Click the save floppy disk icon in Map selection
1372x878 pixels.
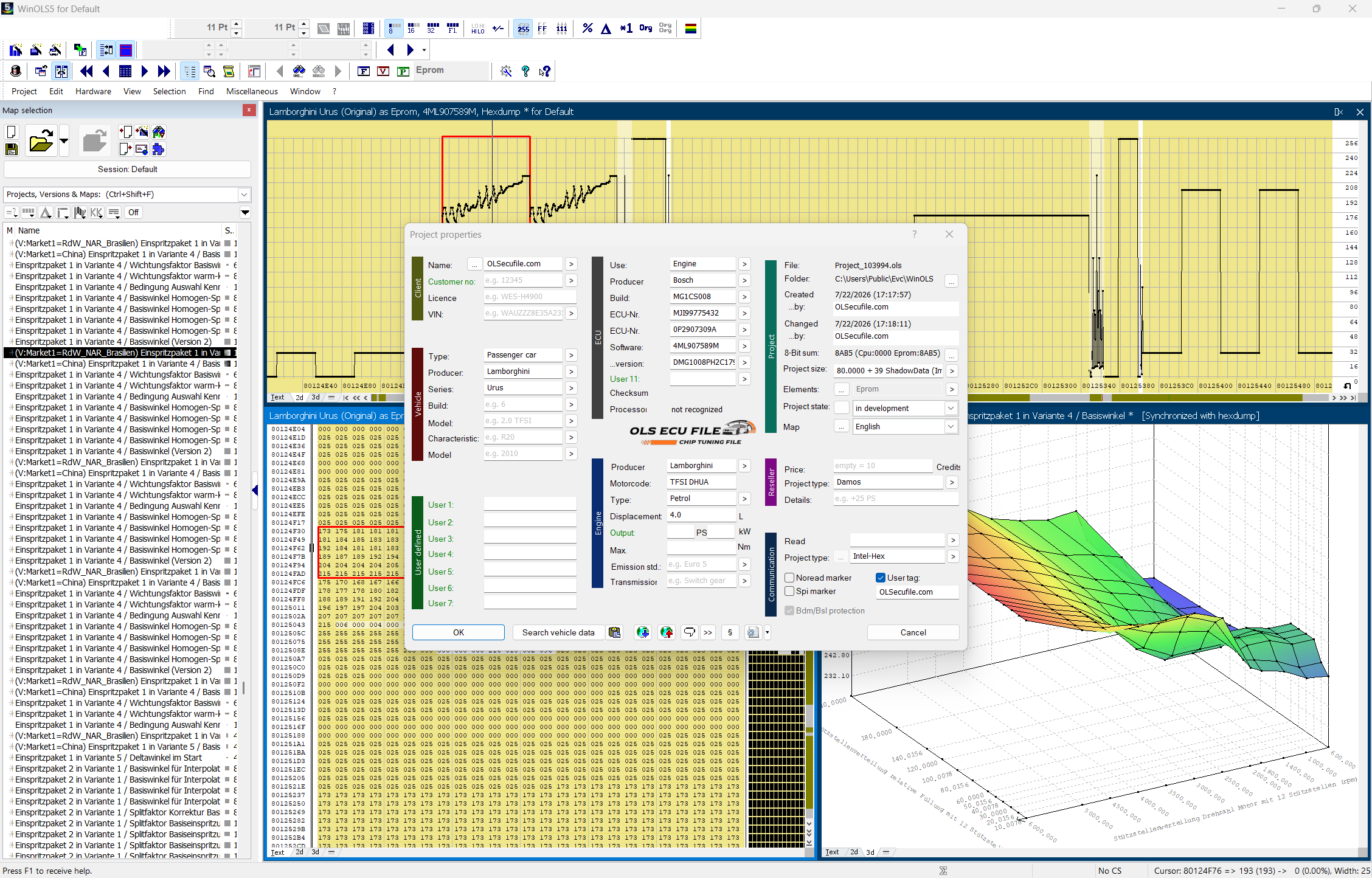coord(11,149)
